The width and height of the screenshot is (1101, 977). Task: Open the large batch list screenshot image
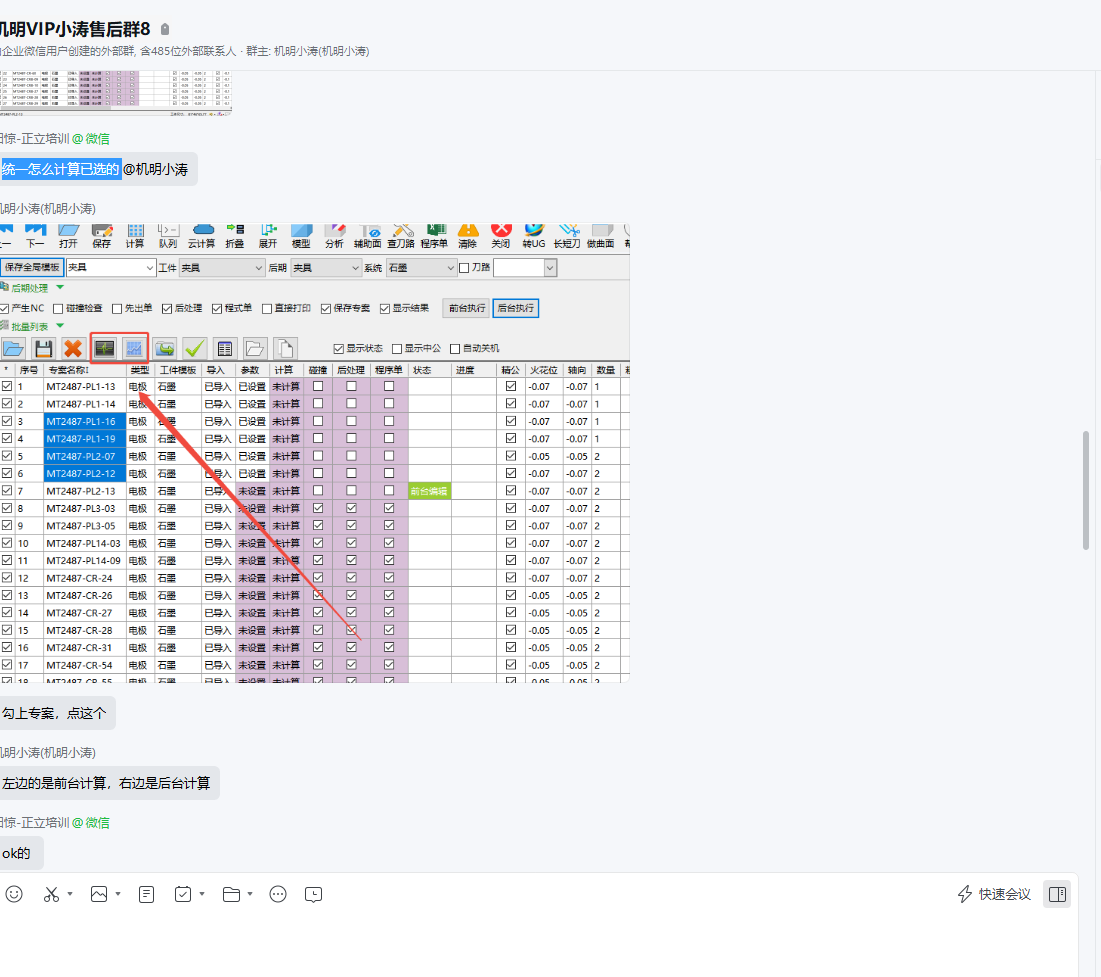click(315, 453)
